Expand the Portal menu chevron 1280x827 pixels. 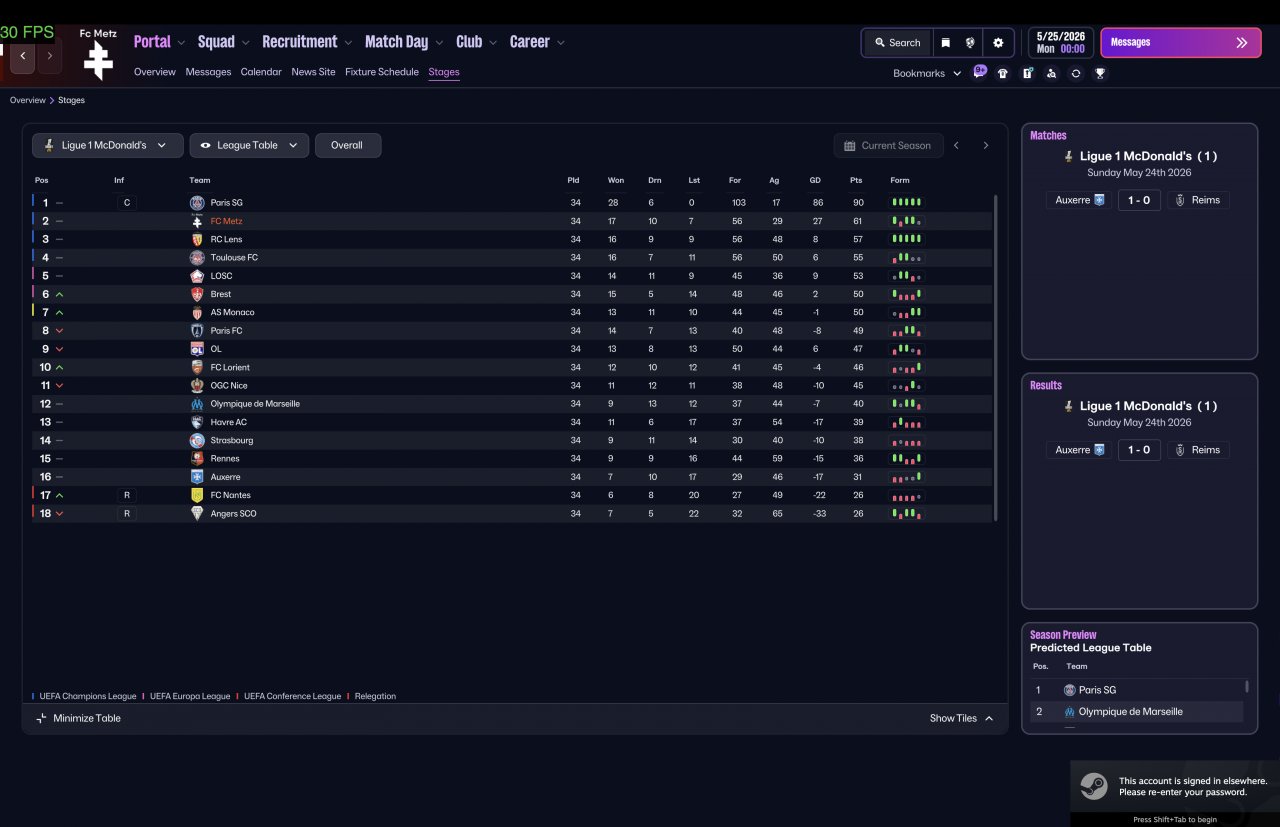[181, 43]
